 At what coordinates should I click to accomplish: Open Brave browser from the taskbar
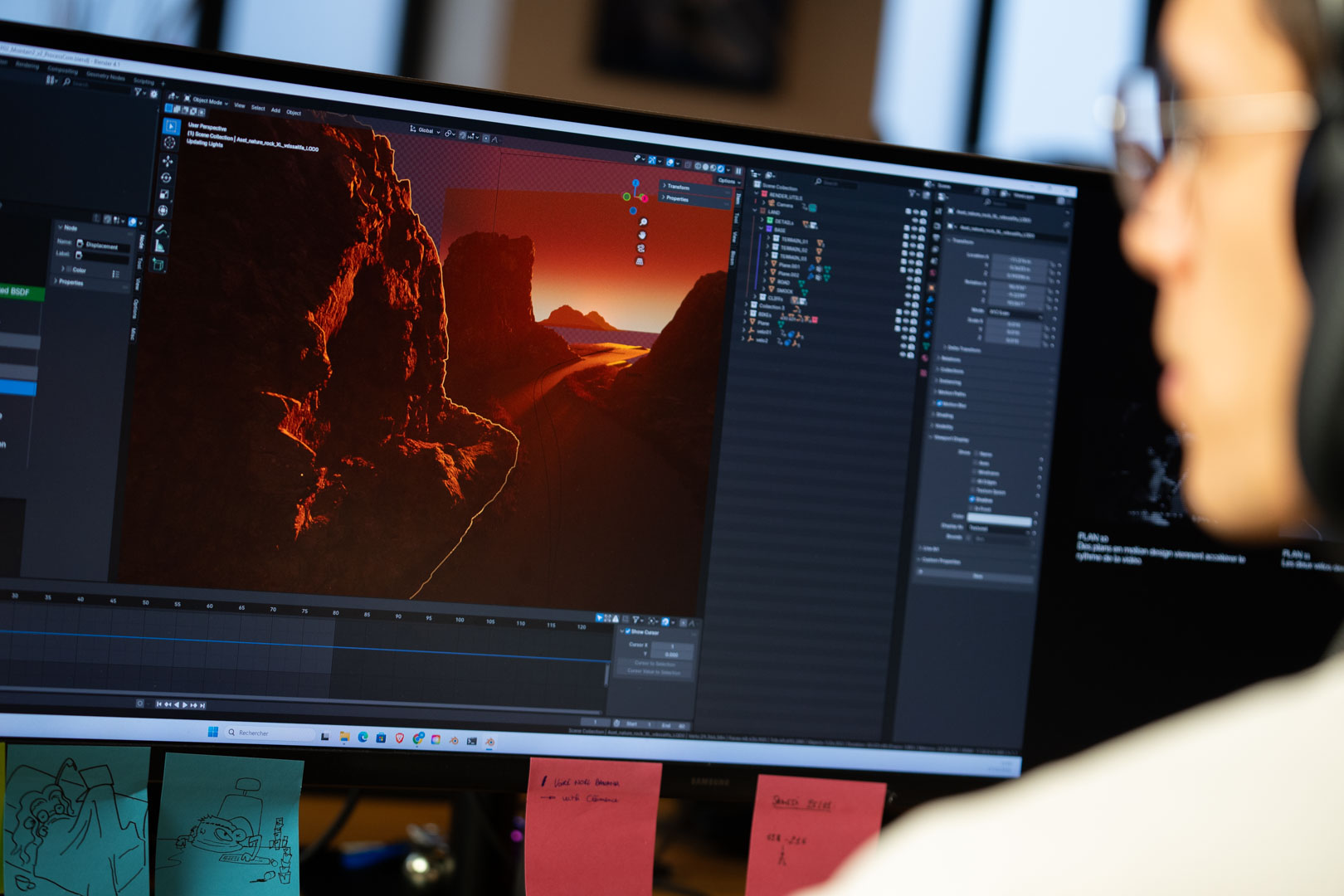coord(399,738)
